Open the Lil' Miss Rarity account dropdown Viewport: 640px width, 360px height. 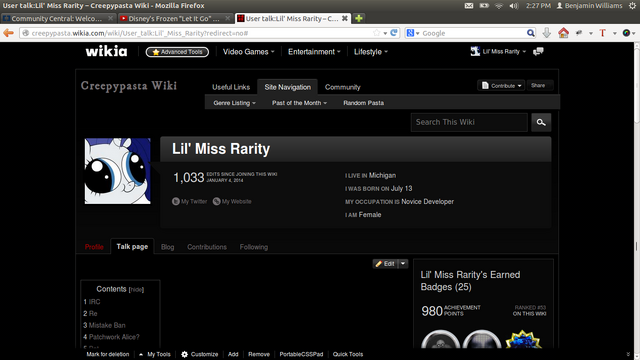(498, 51)
